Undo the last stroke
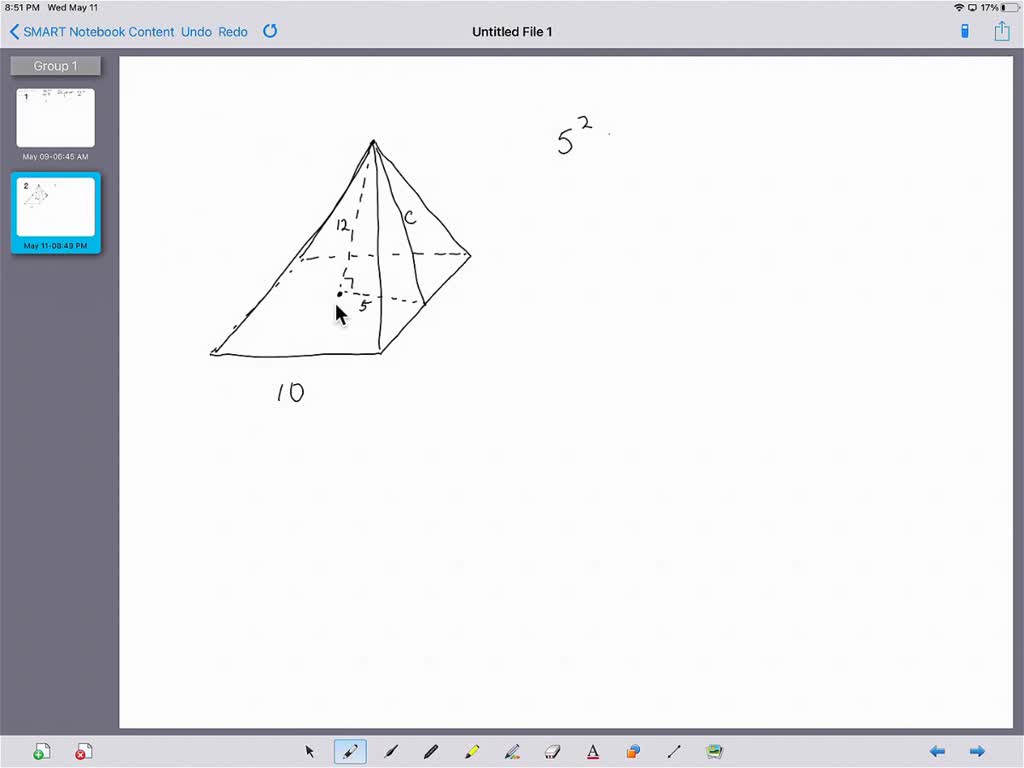Screen dimensions: 1024x768 click(x=196, y=31)
